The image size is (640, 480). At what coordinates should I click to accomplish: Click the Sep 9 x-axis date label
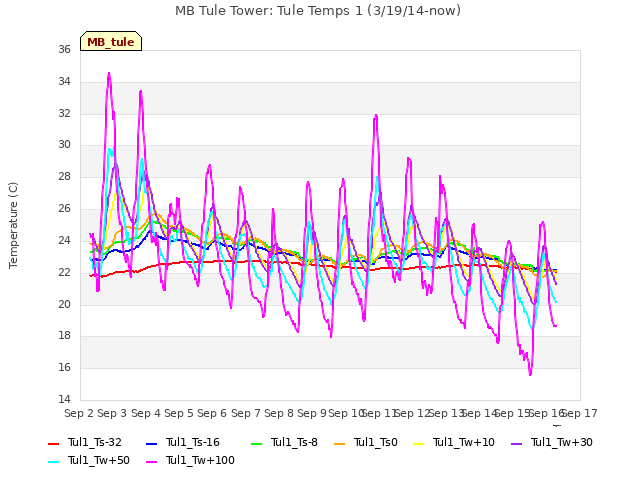pyautogui.click(x=312, y=413)
